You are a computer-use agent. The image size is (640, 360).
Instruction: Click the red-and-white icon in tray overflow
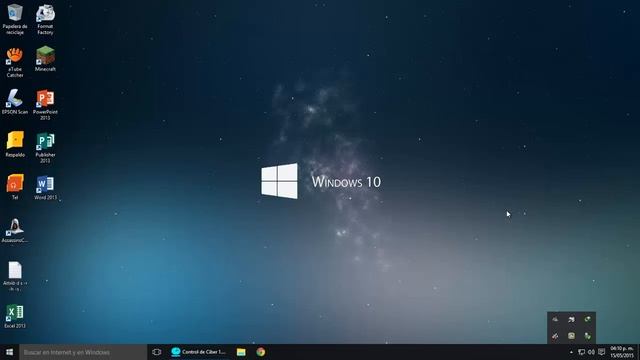[x=555, y=336]
